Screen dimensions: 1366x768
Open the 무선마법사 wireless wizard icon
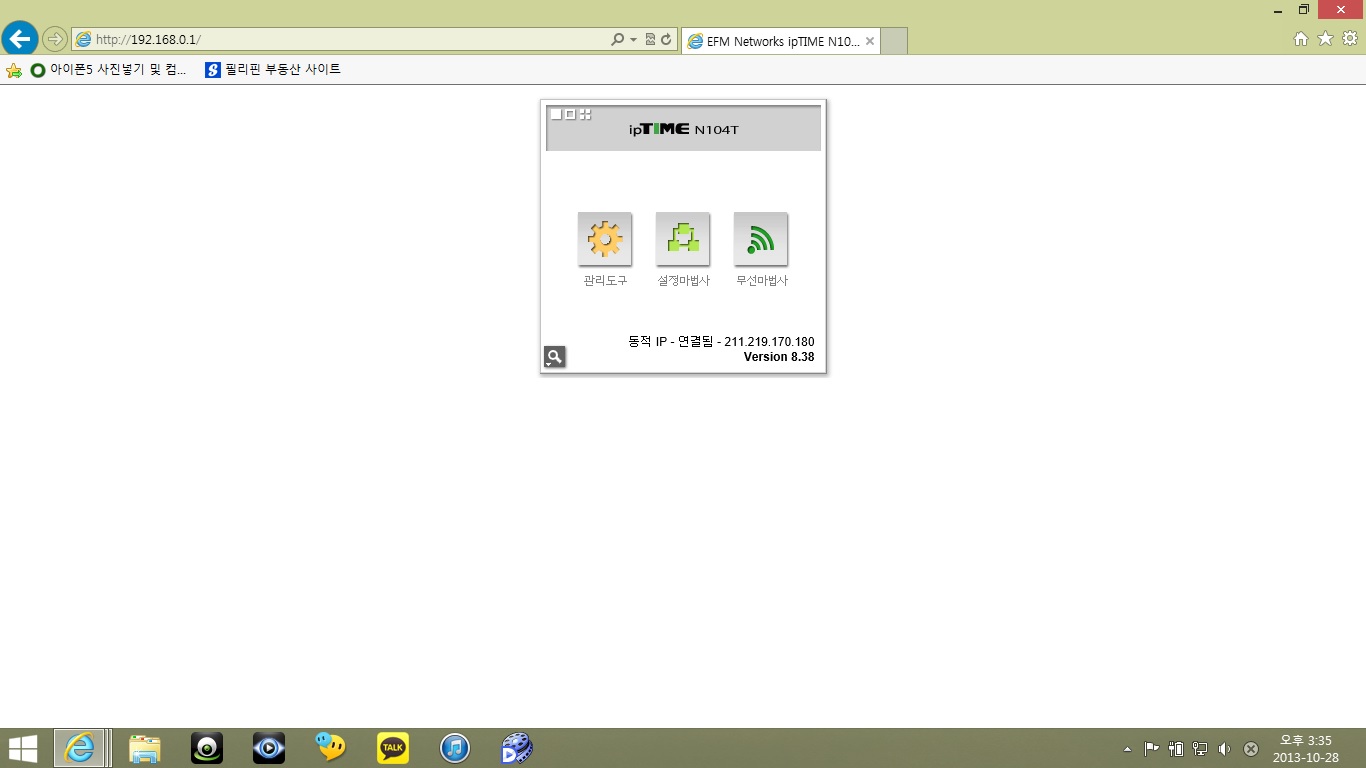click(x=761, y=239)
